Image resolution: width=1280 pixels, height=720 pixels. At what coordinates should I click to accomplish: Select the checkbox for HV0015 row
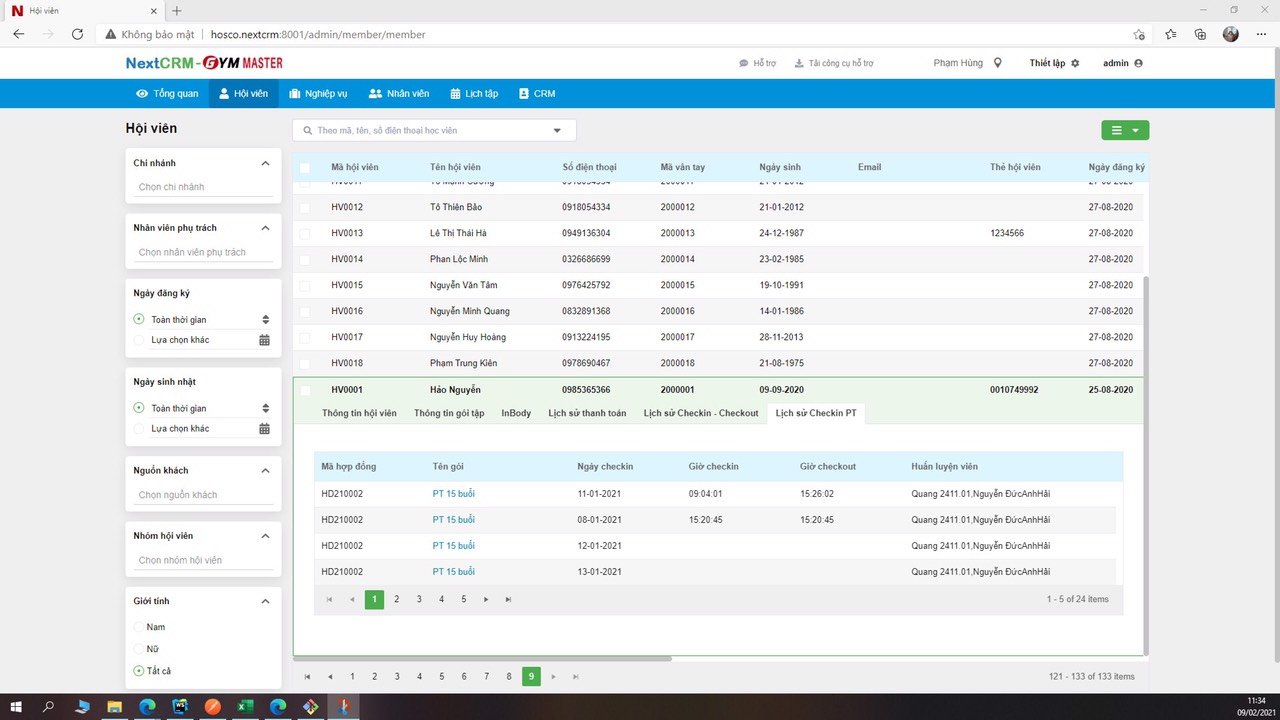click(x=305, y=285)
